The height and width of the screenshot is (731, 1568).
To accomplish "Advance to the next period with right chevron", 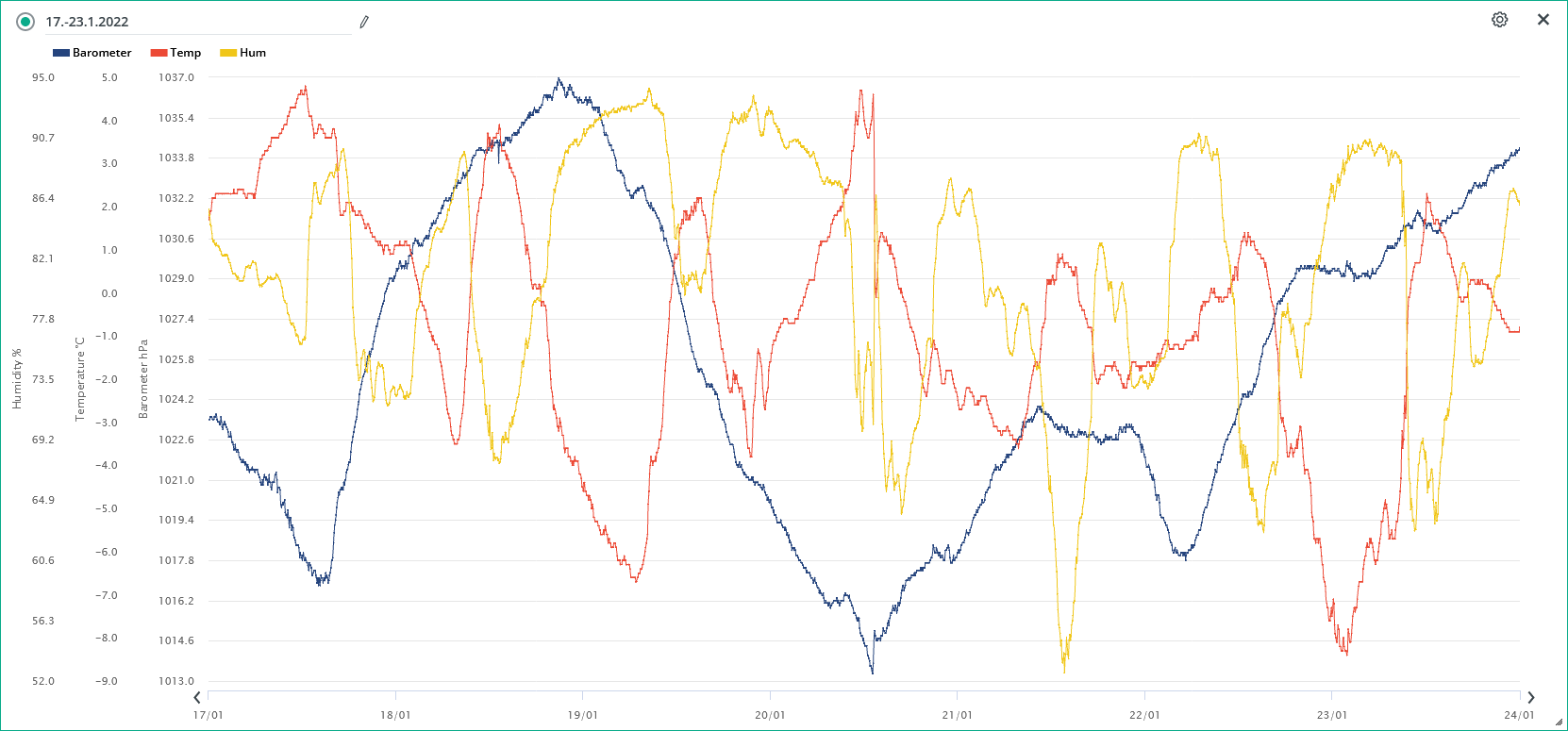I will click(1530, 698).
